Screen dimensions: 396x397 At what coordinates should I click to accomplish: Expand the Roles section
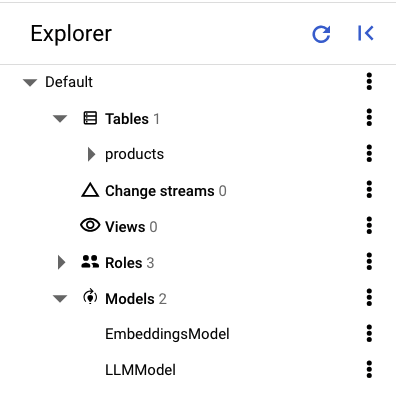[61, 262]
